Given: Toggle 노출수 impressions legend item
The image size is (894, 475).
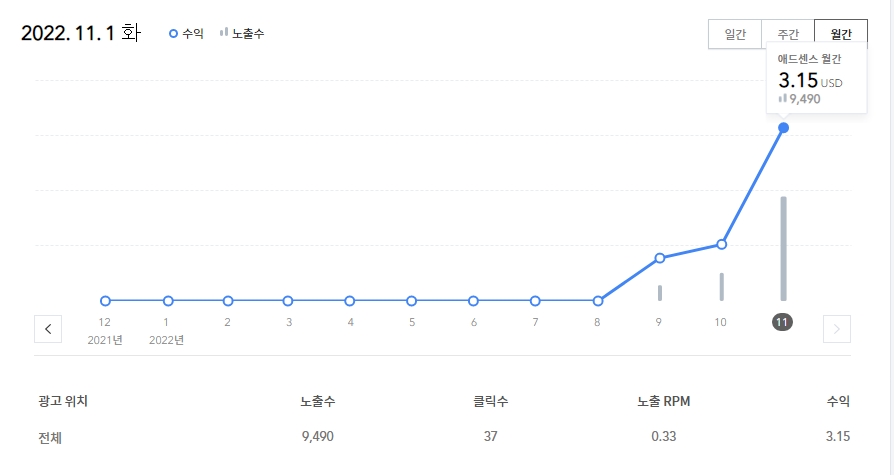Looking at the screenshot, I should tap(242, 34).
